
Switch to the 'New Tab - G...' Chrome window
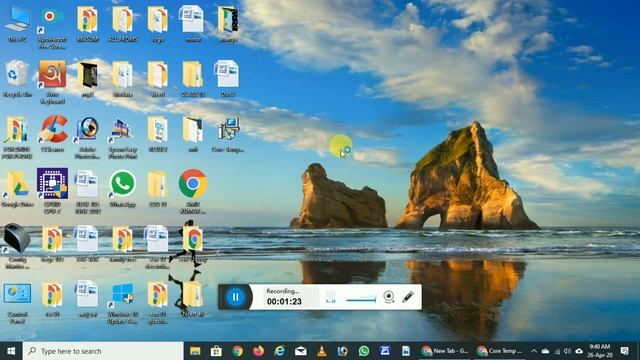446,351
